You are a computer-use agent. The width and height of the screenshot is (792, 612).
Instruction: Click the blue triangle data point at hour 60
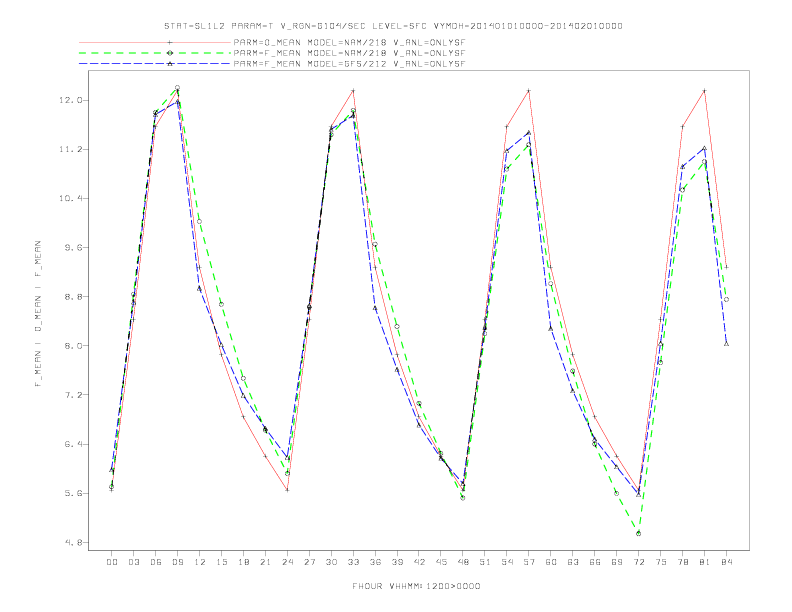tap(551, 329)
